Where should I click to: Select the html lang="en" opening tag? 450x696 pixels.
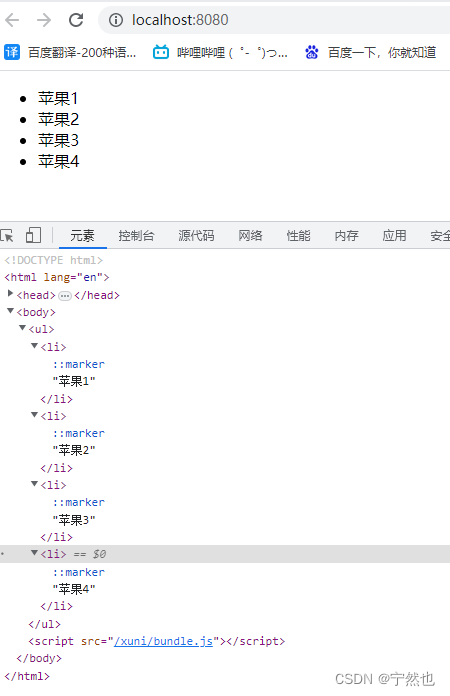tap(56, 277)
